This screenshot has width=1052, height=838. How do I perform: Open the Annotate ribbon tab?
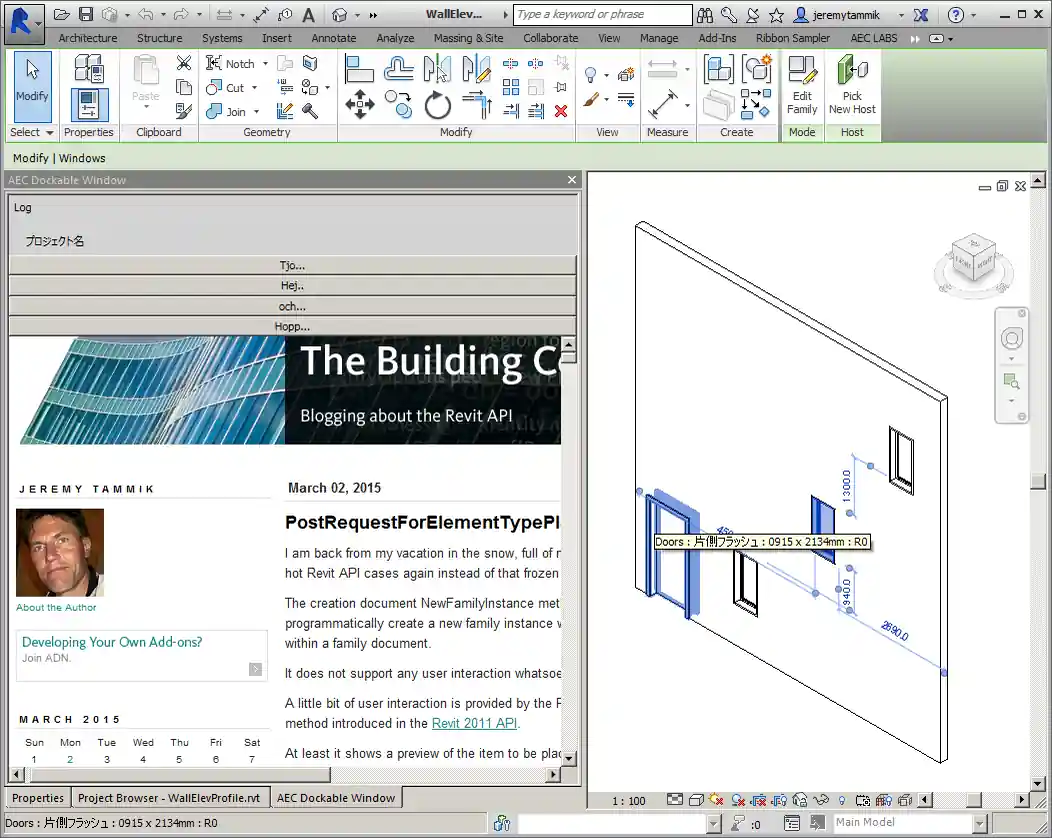(333, 38)
